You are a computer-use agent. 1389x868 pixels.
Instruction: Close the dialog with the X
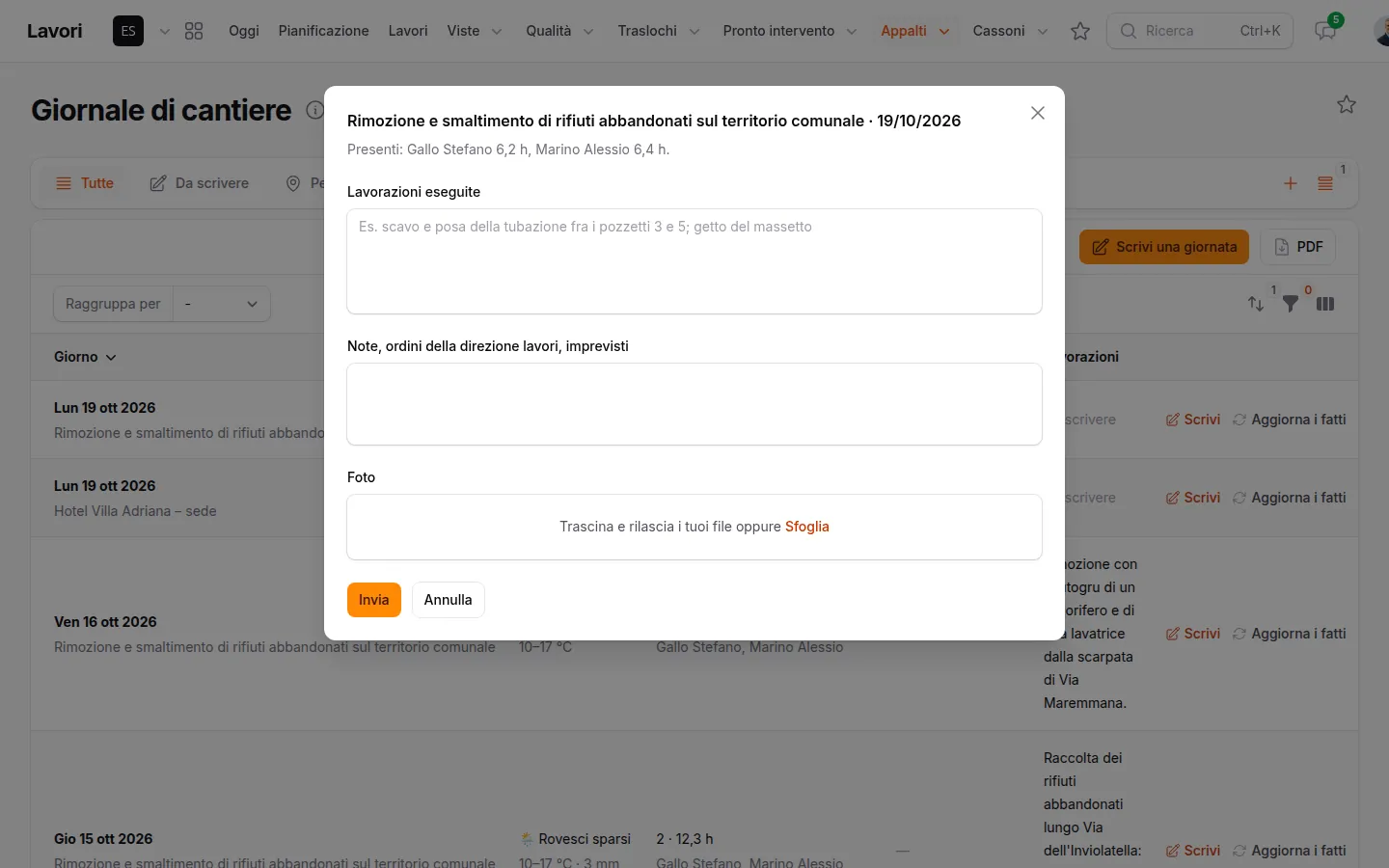[1038, 113]
